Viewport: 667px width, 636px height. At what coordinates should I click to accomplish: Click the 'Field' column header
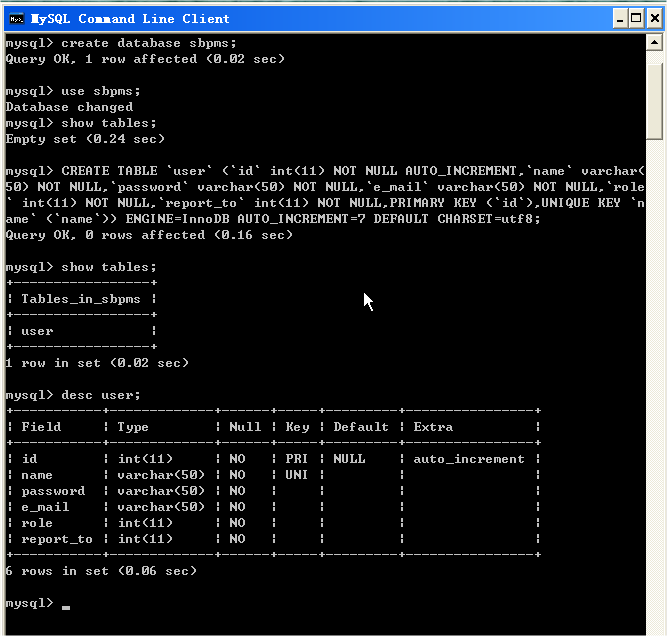41,427
